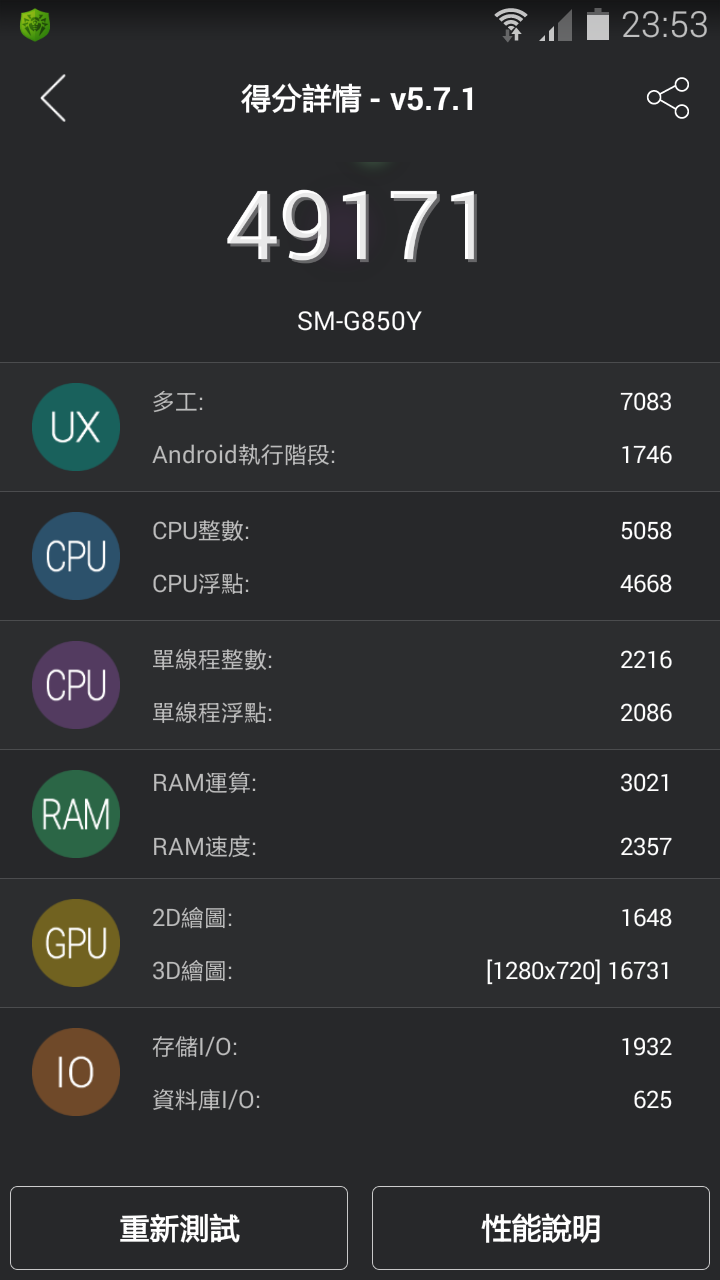The image size is (720, 1280).
Task: Tap the score value 2216
Action: (x=646, y=660)
